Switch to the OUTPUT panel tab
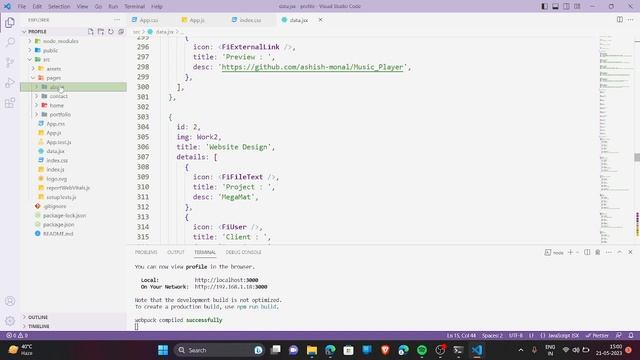The width and height of the screenshot is (640, 360). 176,252
